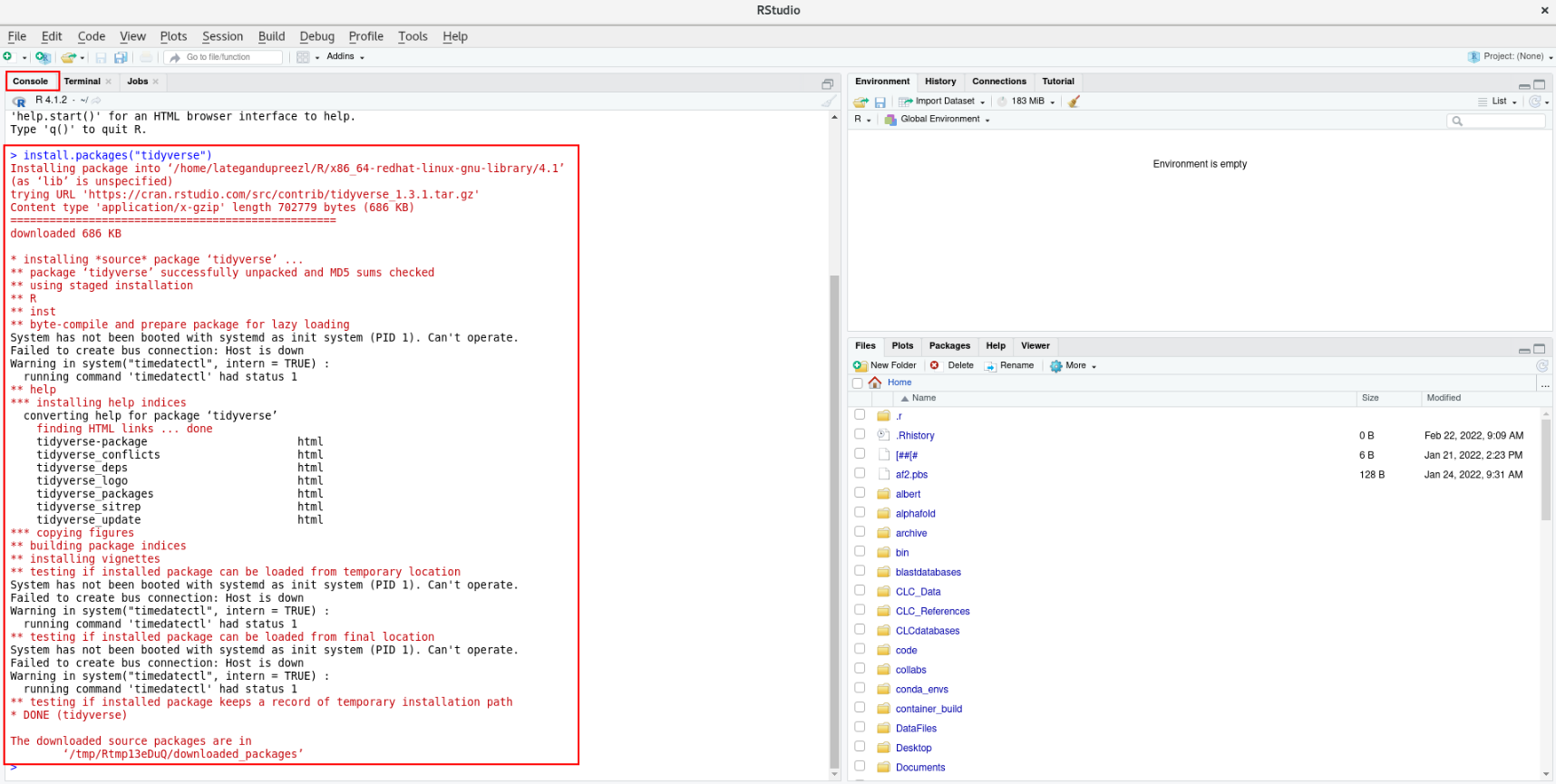The height and width of the screenshot is (784, 1556).
Task: Click the Save All documents icon
Action: point(121,57)
